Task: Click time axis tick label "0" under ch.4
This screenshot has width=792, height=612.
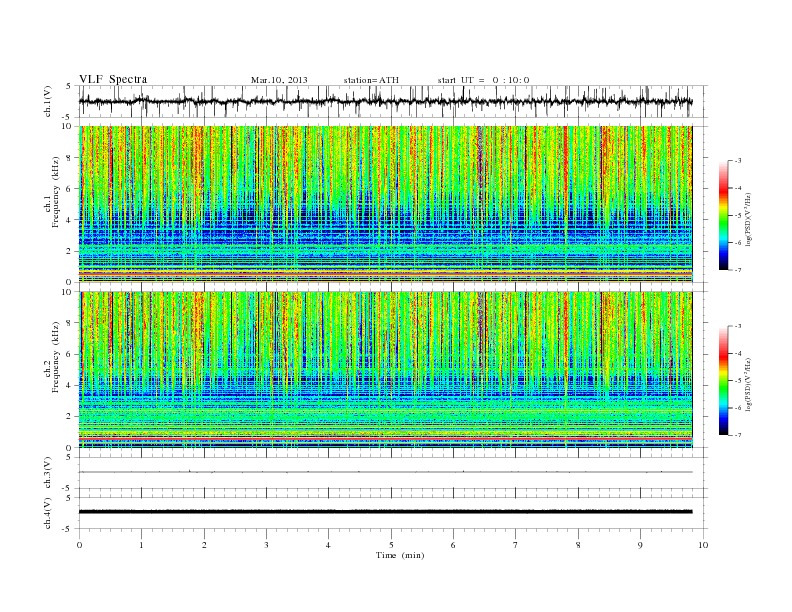Action: pos(79,545)
